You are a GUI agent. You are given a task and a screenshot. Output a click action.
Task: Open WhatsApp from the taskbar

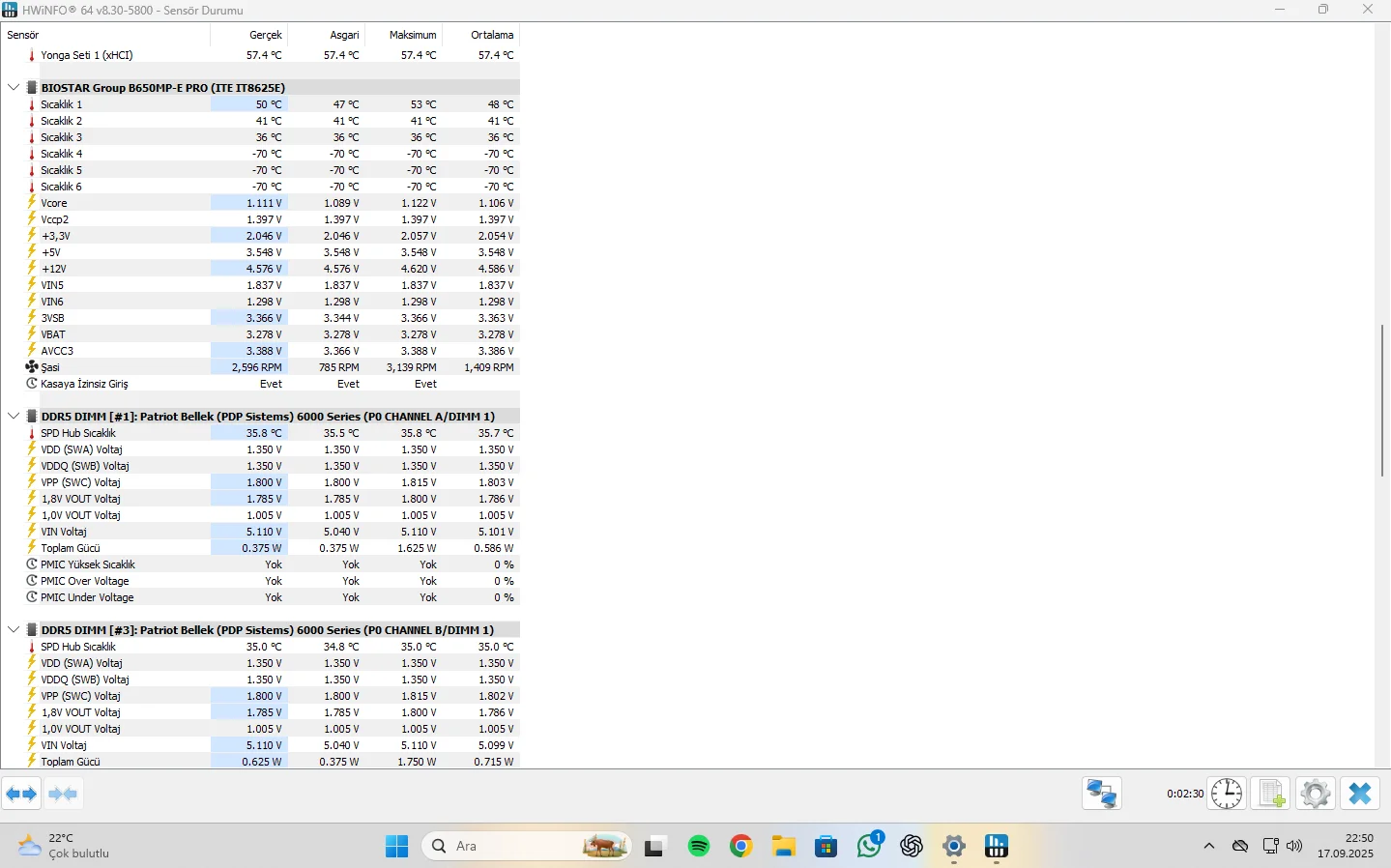point(869,847)
